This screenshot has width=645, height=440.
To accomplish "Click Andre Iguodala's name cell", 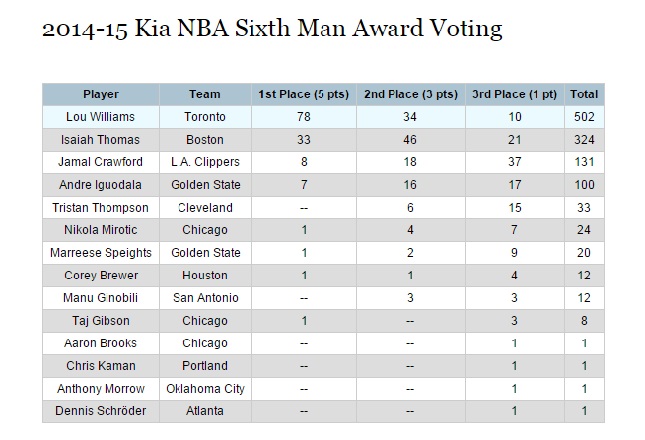I will (100, 185).
